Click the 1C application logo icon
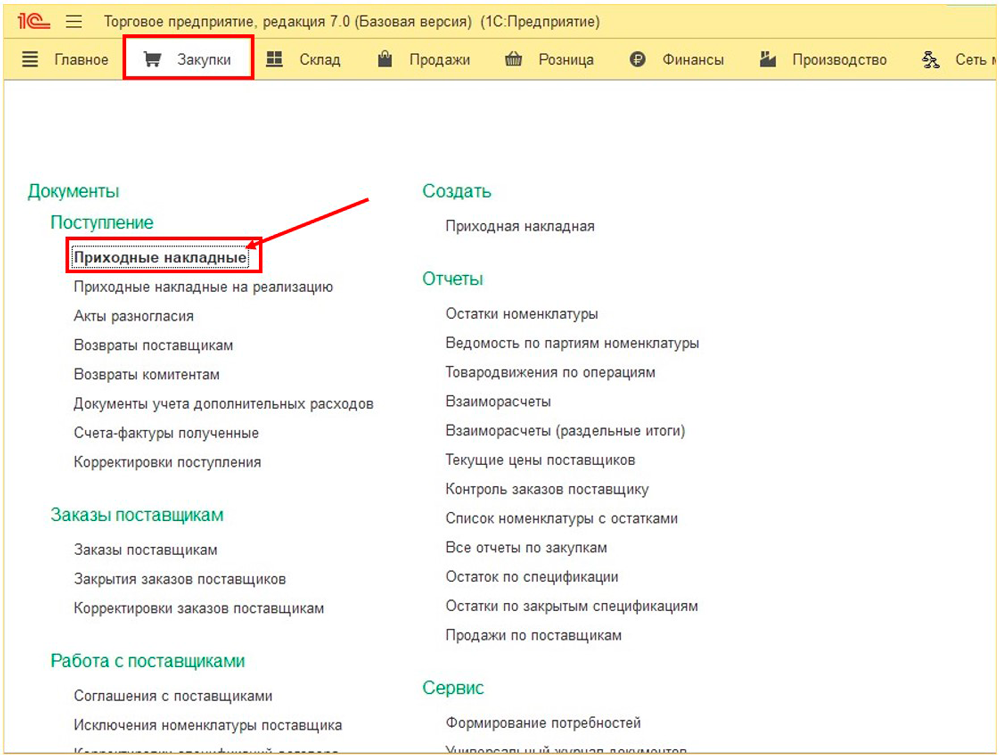The height and width of the screenshot is (755, 1000). (34, 21)
